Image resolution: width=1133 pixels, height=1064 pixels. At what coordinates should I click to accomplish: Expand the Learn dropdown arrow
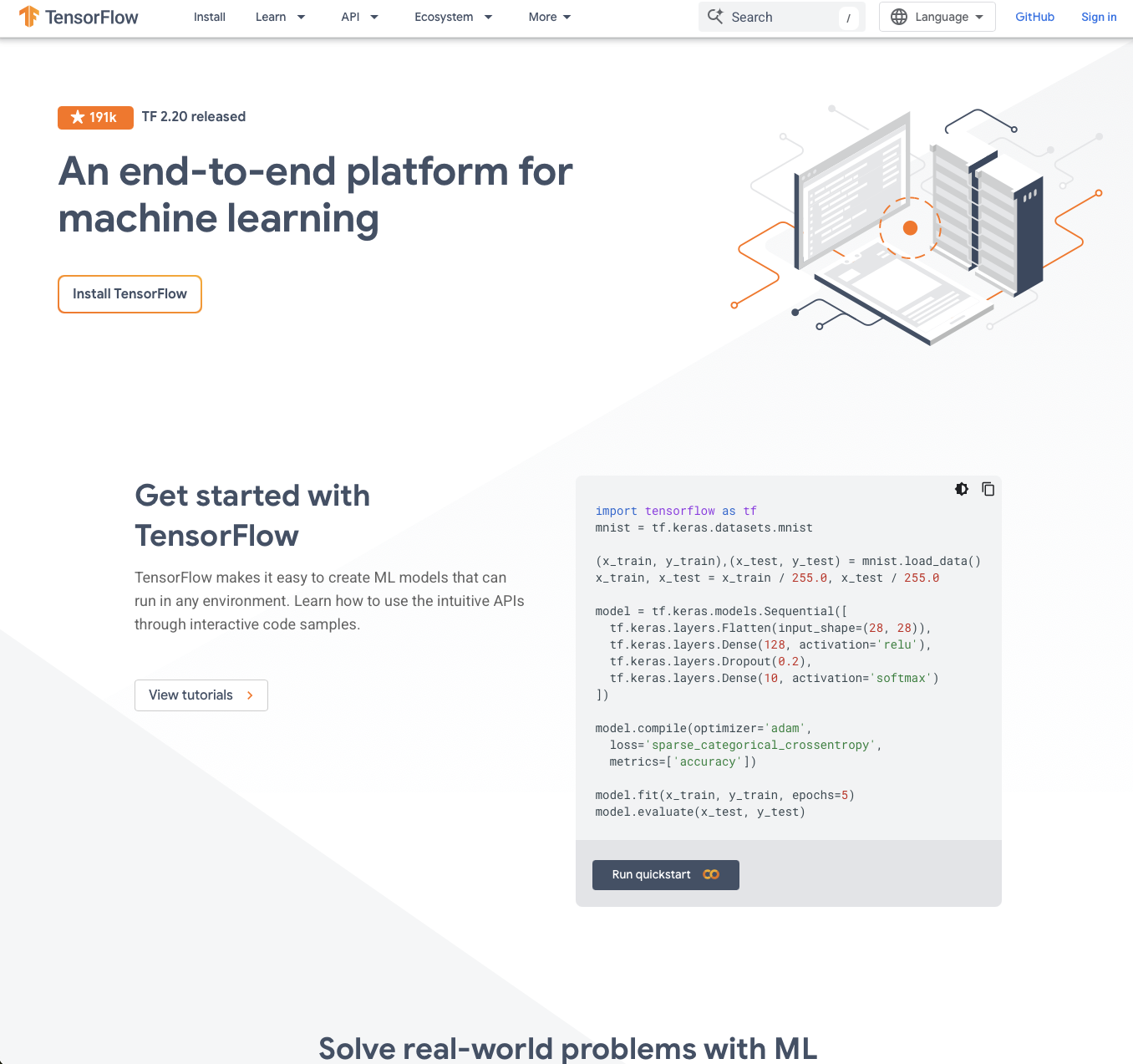click(x=301, y=17)
